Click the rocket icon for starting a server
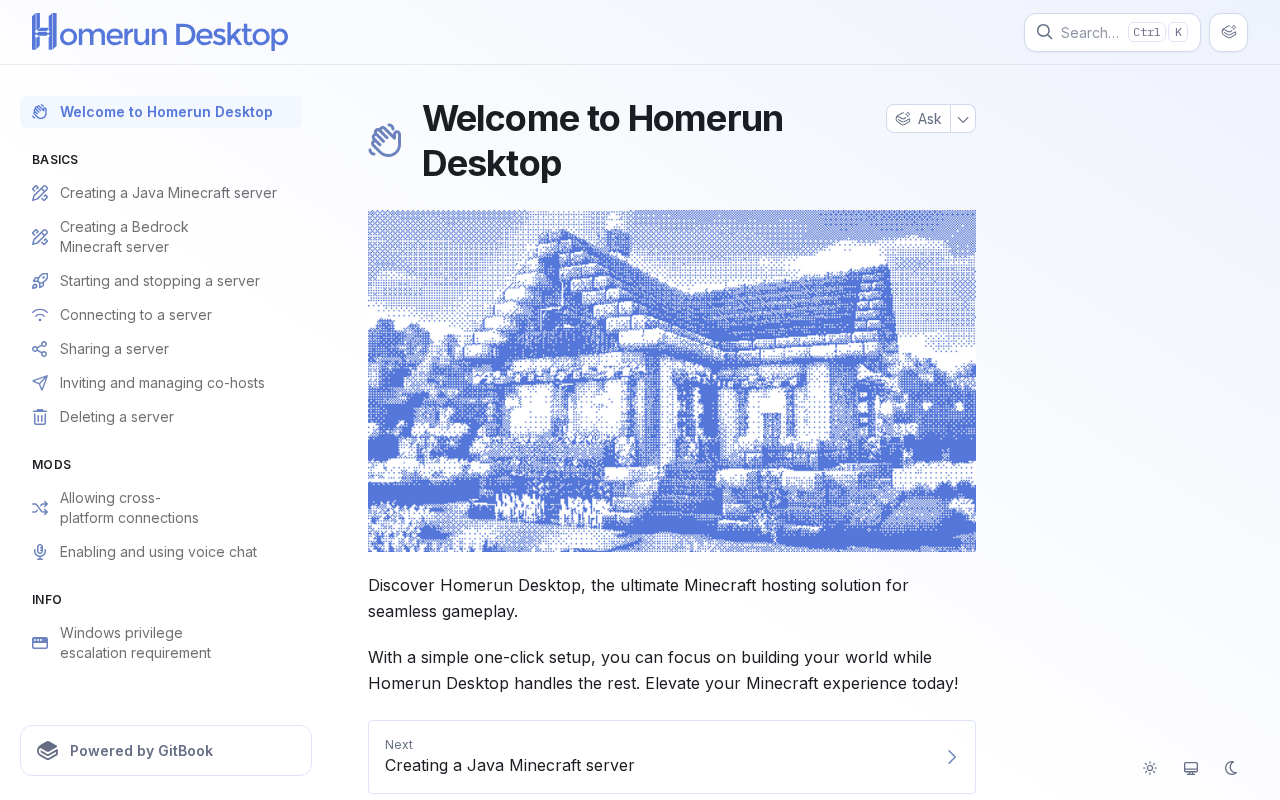Screen dimensions: 1280x800 click(x=40, y=281)
